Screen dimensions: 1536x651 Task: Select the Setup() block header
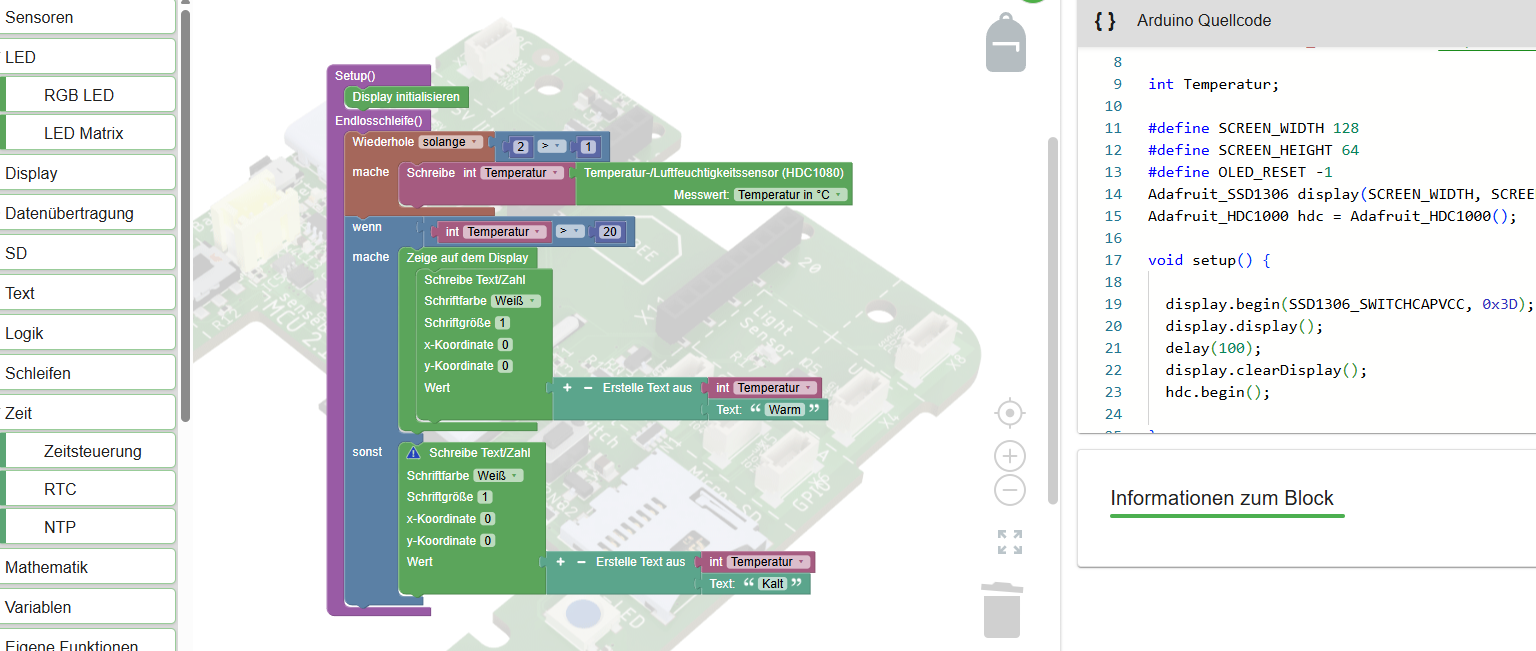(x=378, y=75)
